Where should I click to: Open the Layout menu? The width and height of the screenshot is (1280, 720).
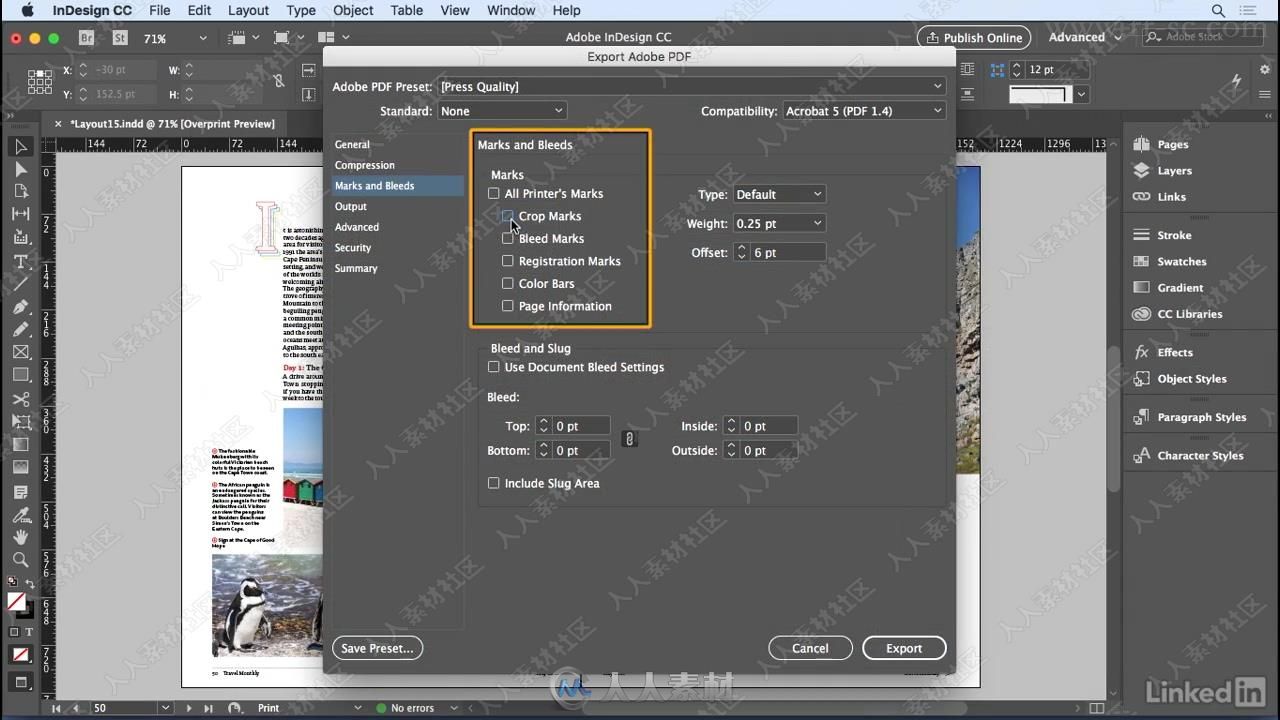click(248, 10)
